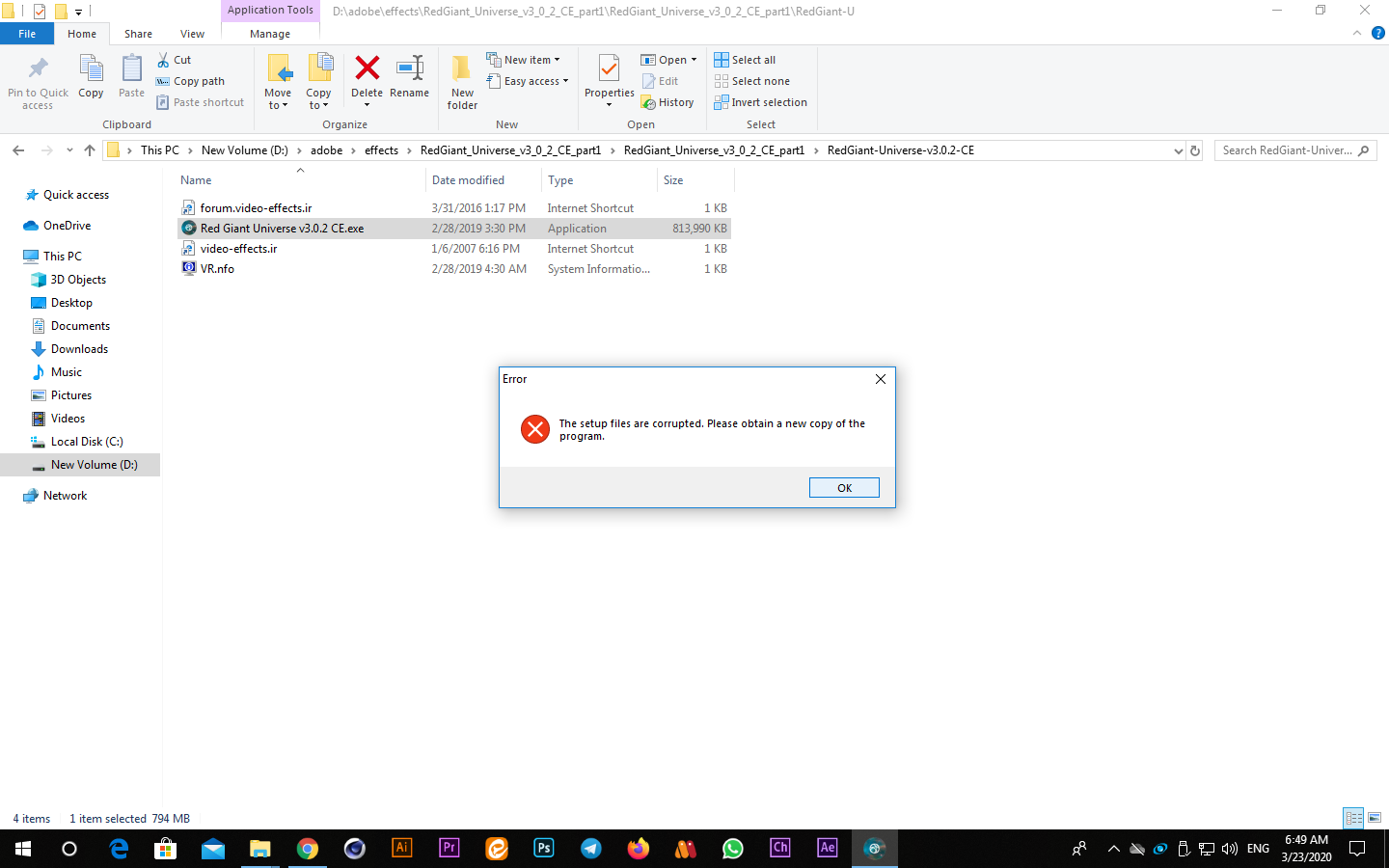Sort by Date modified column header
This screenshot has height=868, width=1389.
(x=482, y=180)
